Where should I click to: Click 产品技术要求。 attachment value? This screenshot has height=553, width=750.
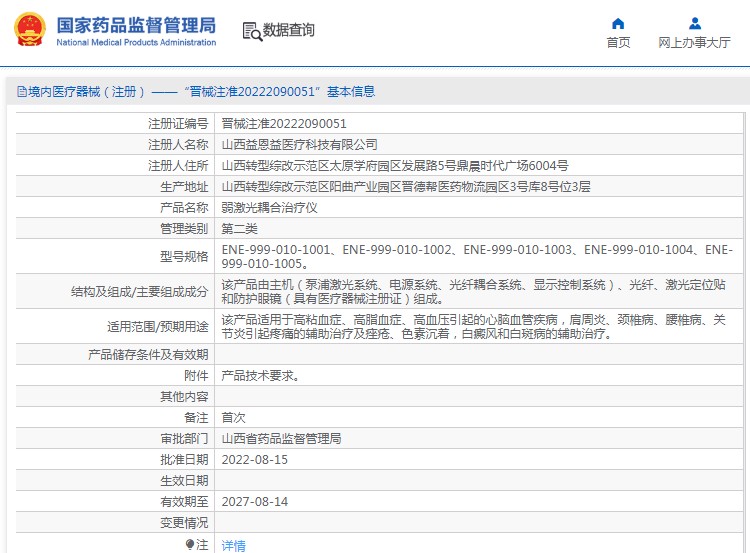[x=261, y=376]
